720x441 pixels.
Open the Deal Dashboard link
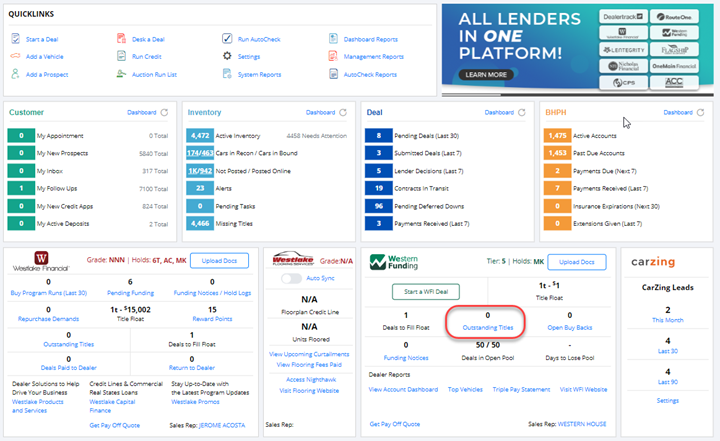pyautogui.click(x=499, y=113)
